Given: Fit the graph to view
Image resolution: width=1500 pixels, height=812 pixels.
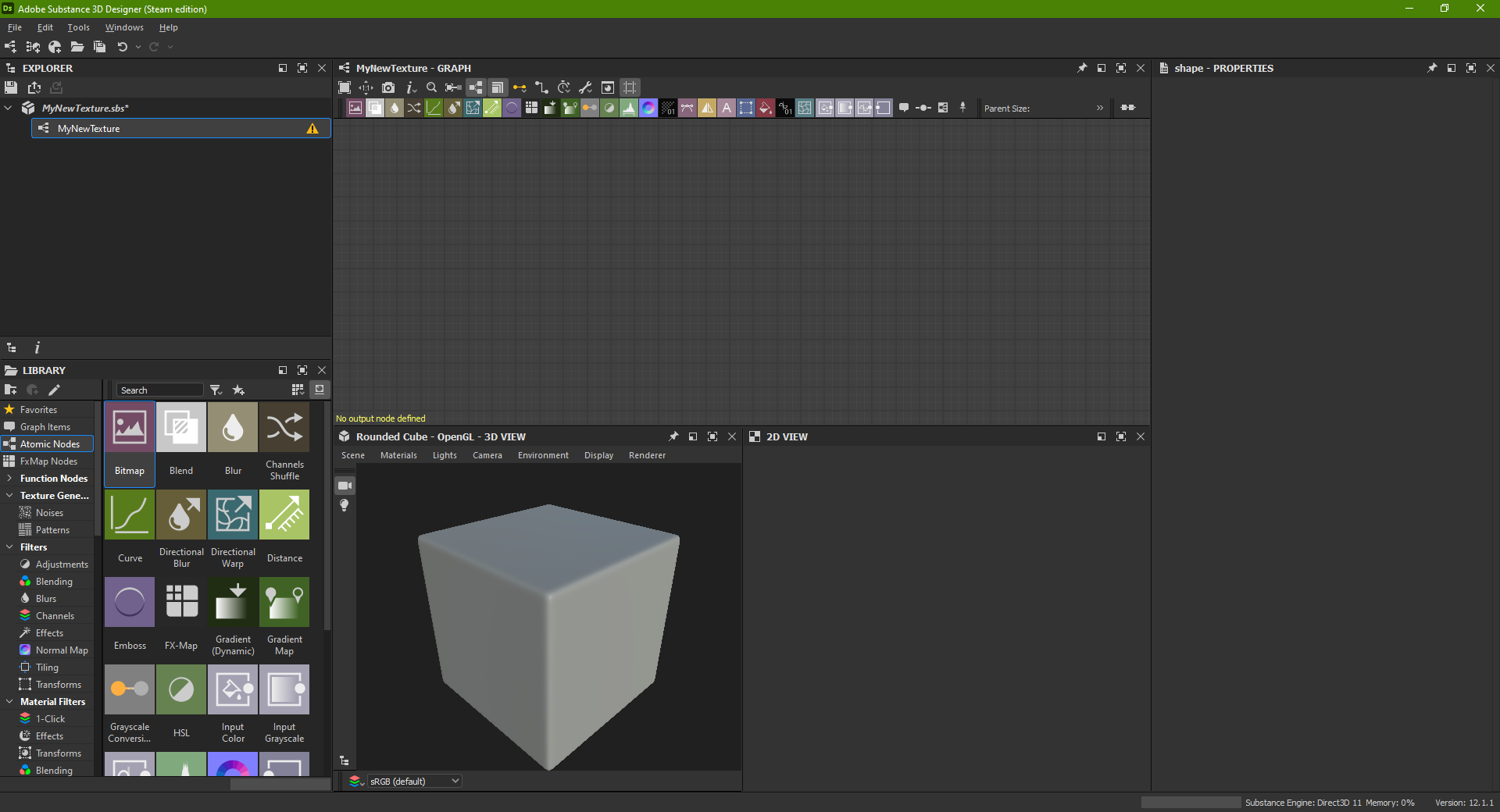Looking at the screenshot, I should (345, 87).
